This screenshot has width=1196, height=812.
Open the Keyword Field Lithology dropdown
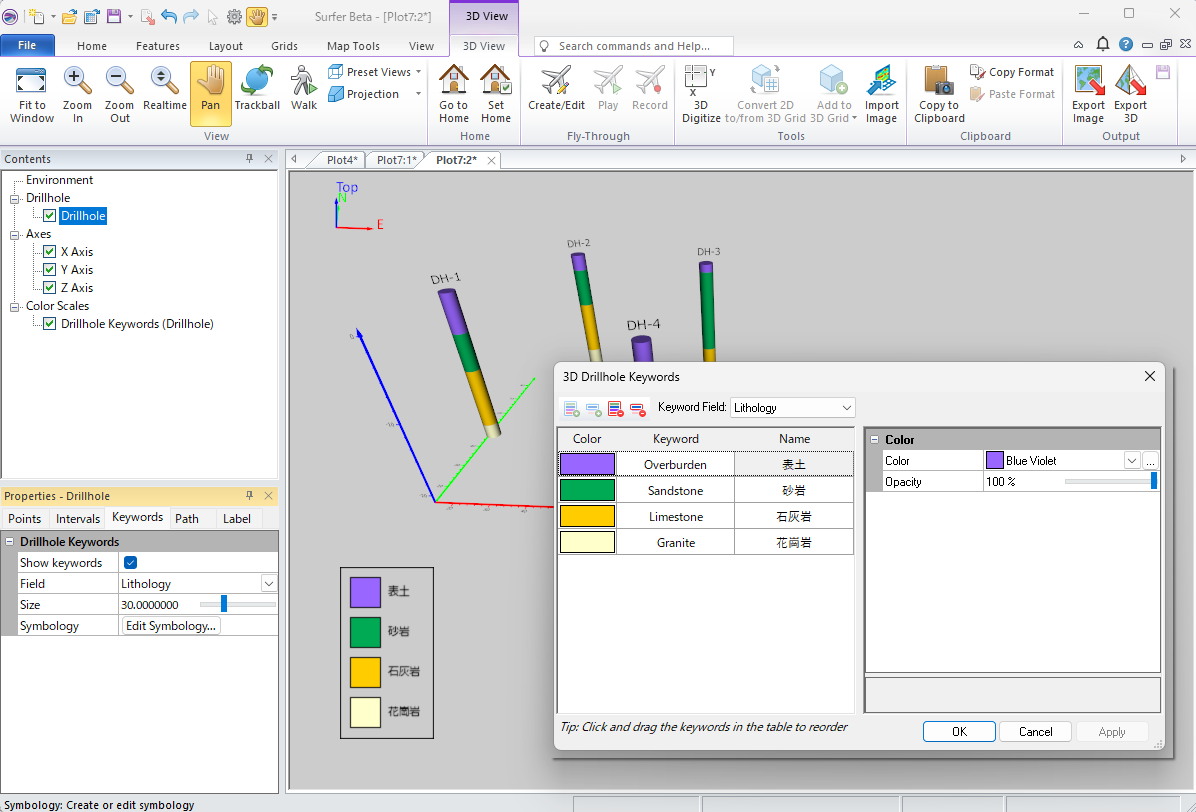click(x=792, y=408)
